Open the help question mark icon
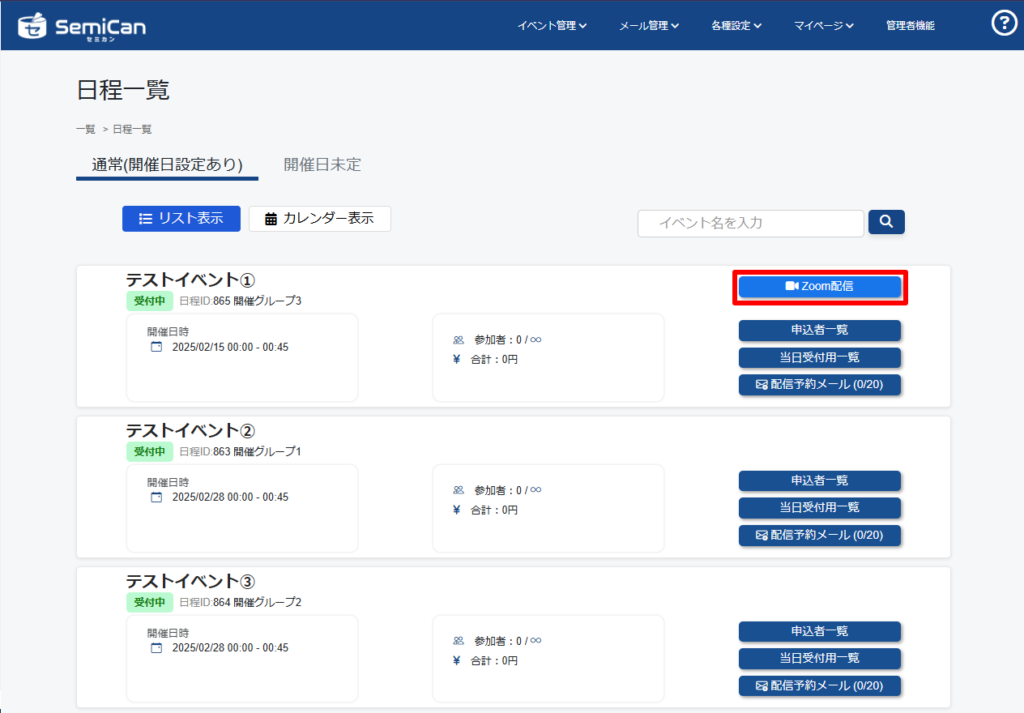1024x713 pixels. coord(1003,23)
